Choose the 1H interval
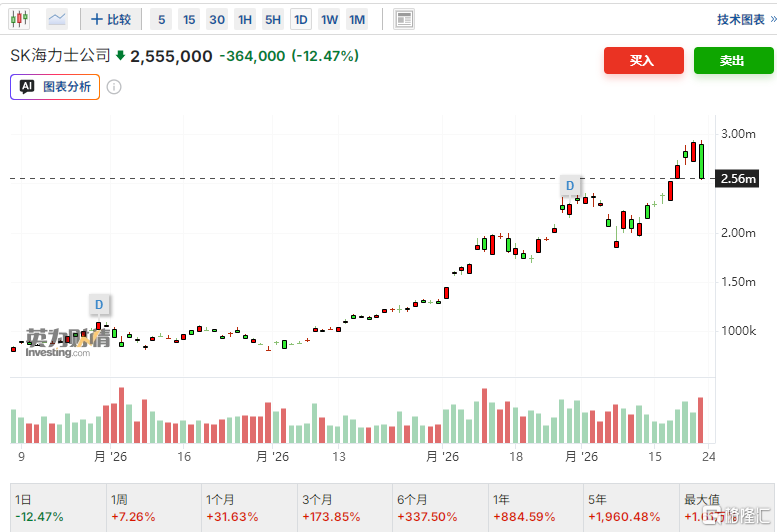 245,19
